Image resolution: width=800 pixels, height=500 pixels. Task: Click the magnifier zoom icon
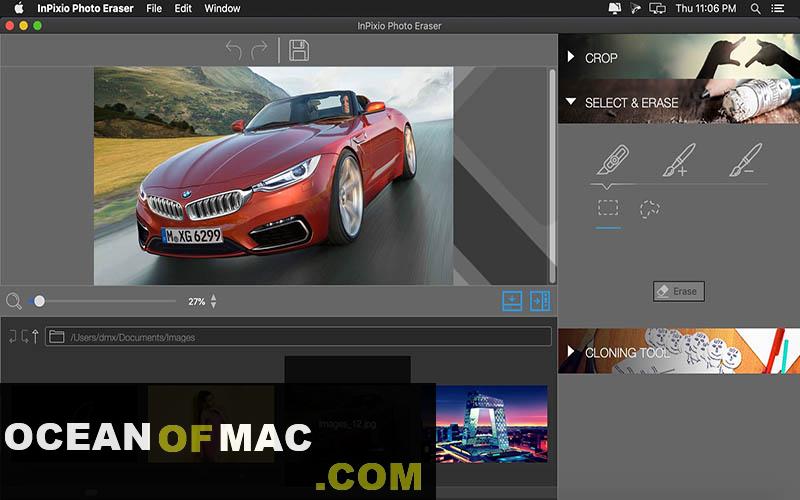pyautogui.click(x=14, y=301)
